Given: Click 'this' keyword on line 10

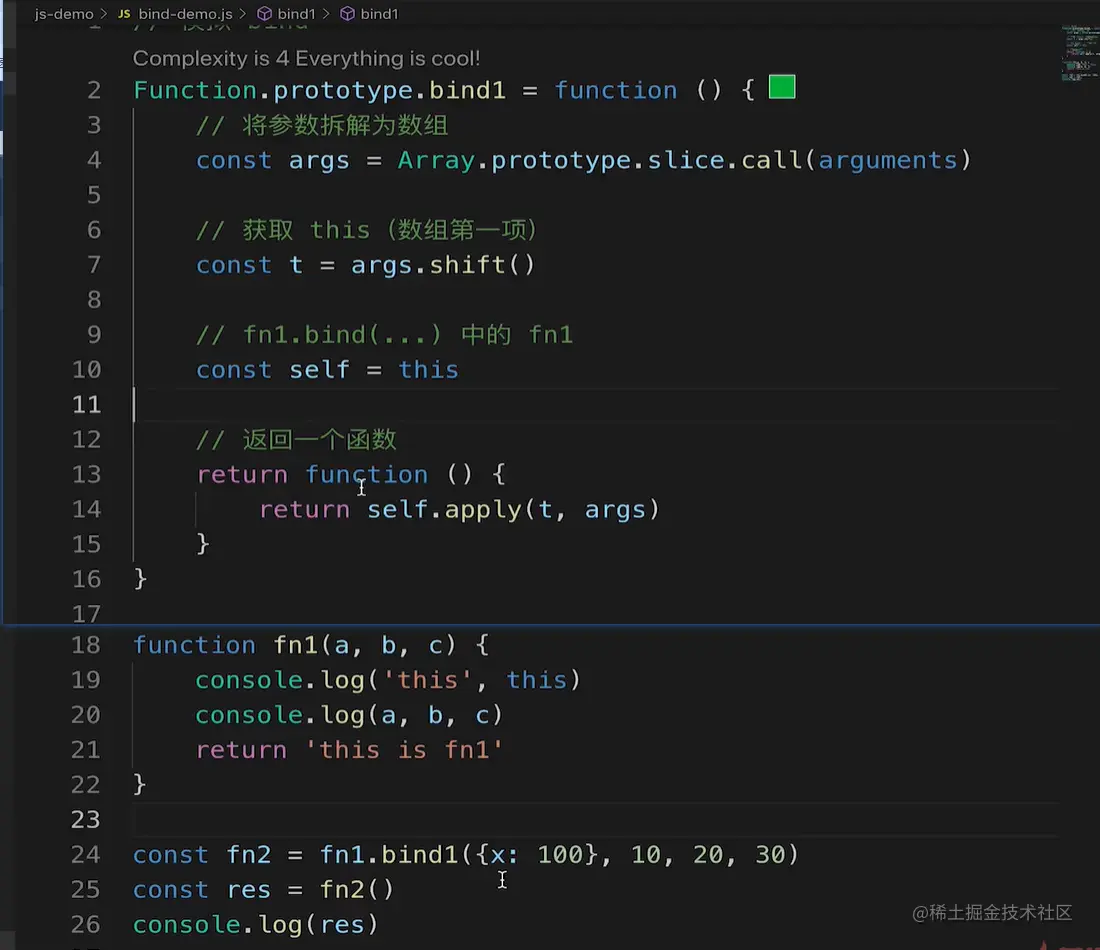Looking at the screenshot, I should click(x=429, y=370).
